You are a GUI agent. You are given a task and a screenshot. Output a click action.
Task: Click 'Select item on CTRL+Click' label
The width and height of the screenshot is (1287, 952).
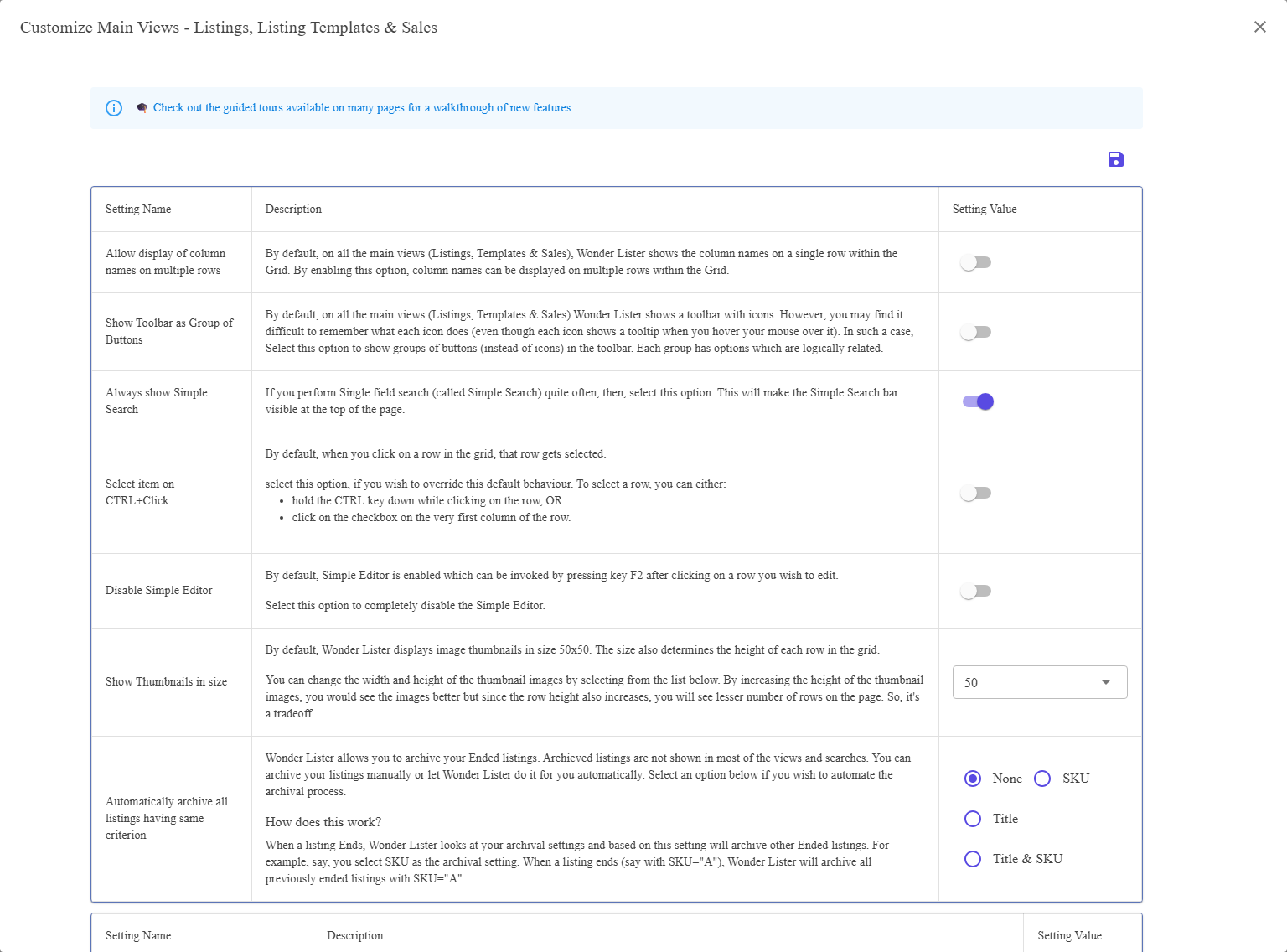(x=140, y=493)
